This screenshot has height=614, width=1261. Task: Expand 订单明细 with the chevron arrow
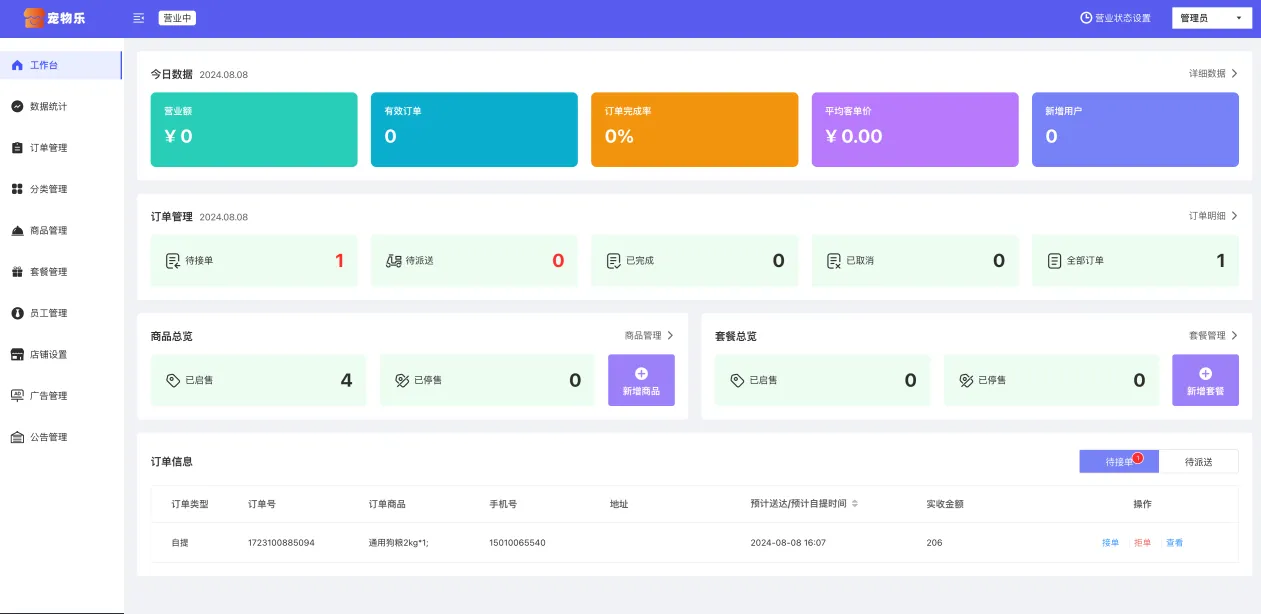[1234, 216]
